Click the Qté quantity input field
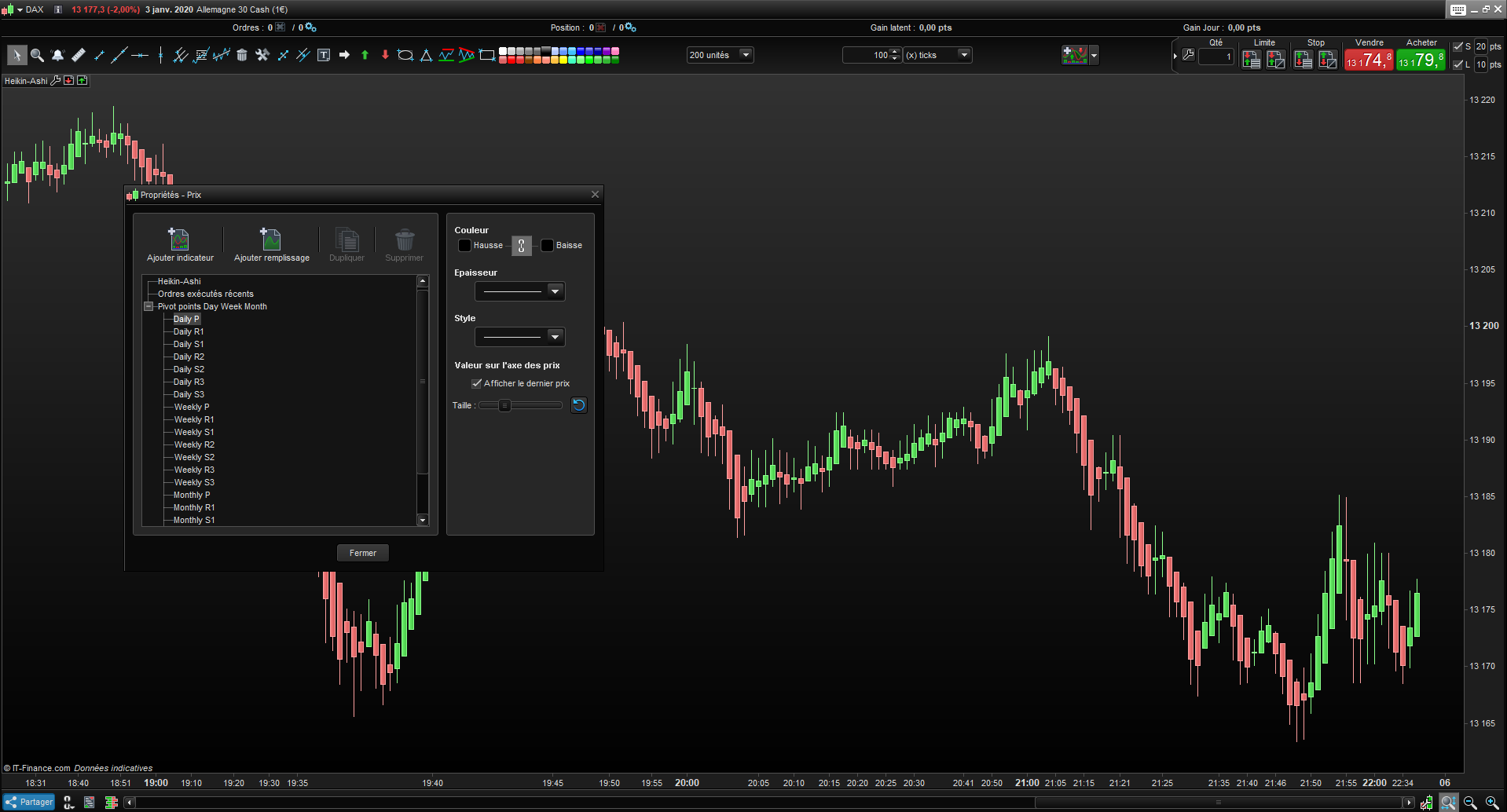The image size is (1507, 812). tap(1215, 57)
